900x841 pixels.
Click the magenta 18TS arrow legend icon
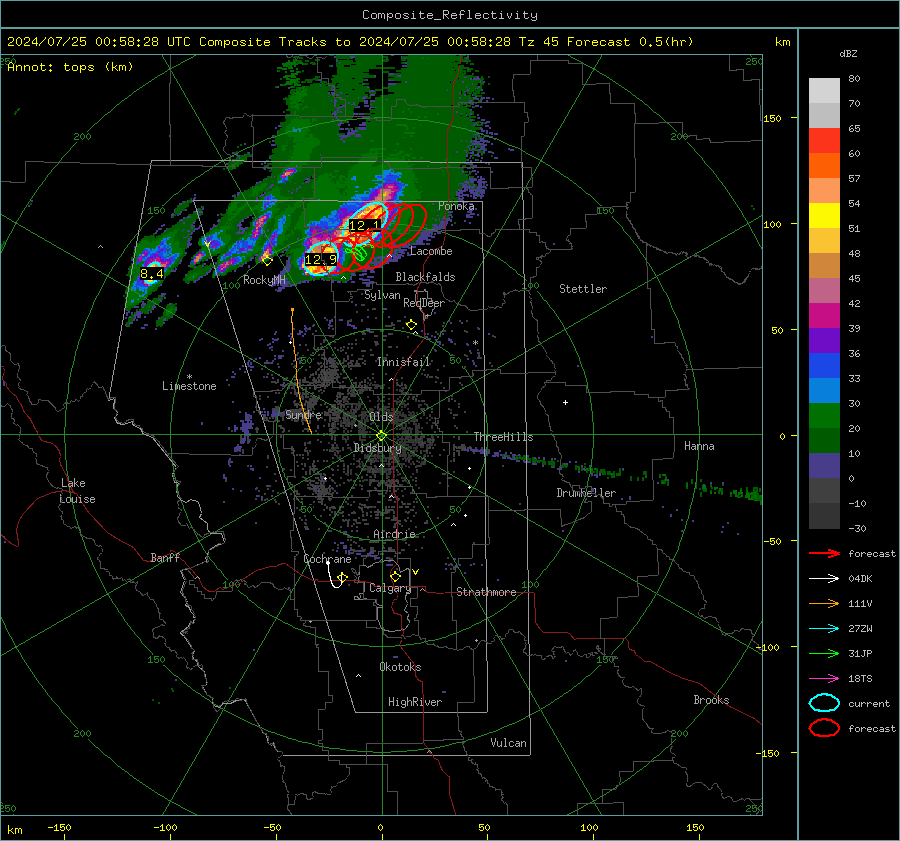coord(824,679)
